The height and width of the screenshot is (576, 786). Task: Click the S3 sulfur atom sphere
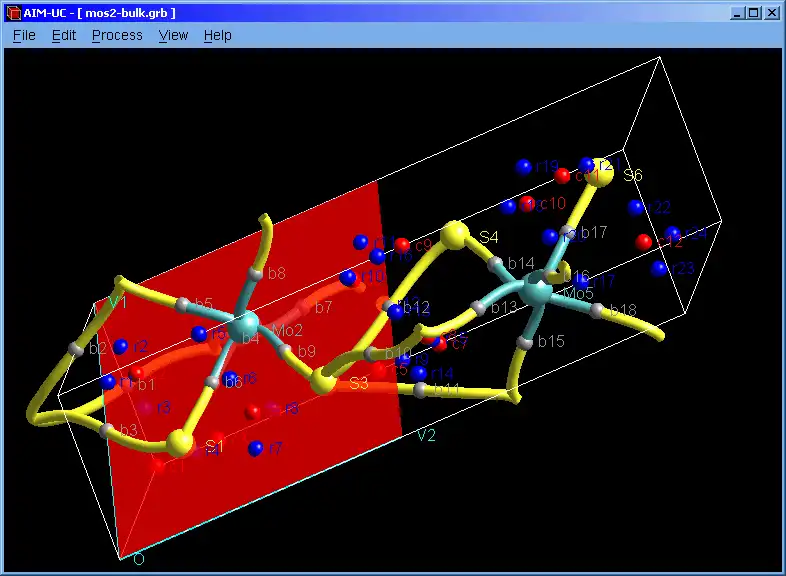click(323, 381)
